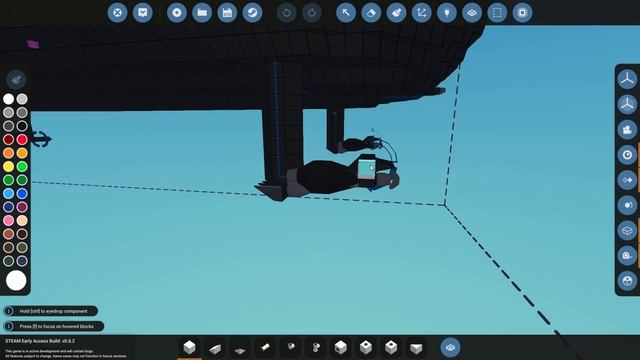Create a new vehicle with plus icon
This screenshot has width=640, height=360.
point(177,13)
